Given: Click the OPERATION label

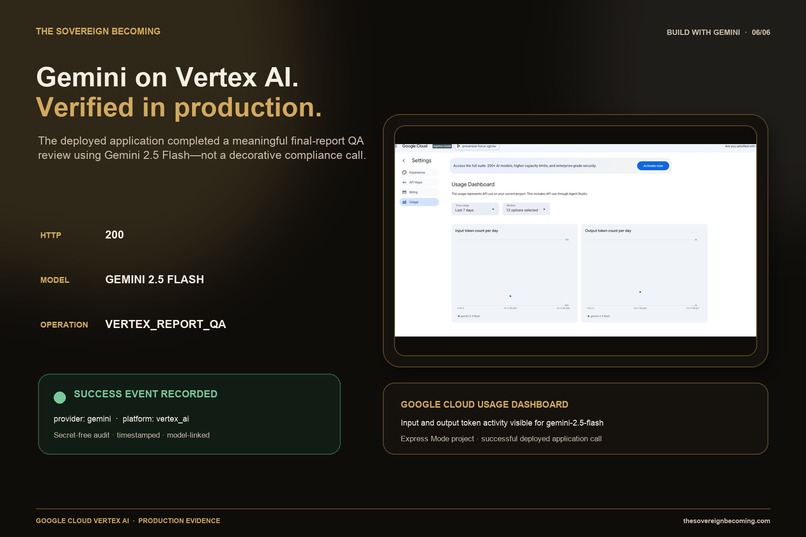Looking at the screenshot, I should (64, 325).
